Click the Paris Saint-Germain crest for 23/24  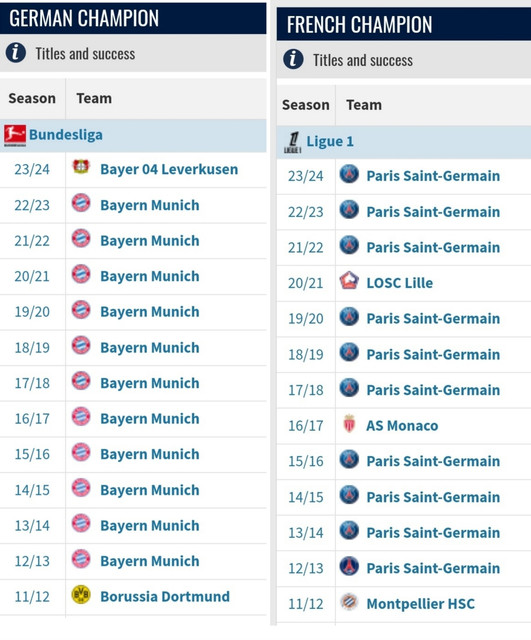[x=349, y=174]
